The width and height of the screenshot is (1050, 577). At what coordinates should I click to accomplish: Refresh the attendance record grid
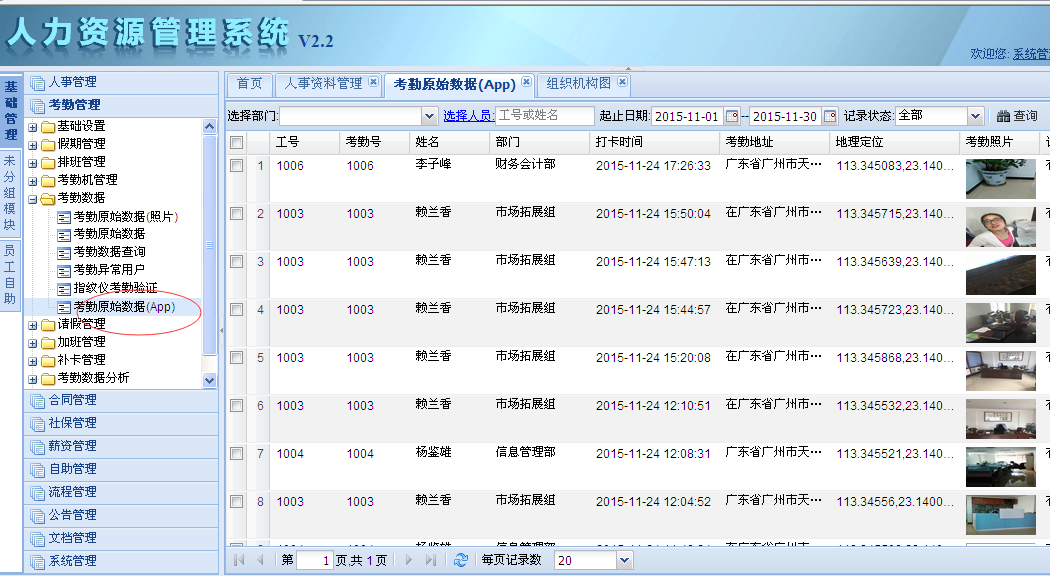coord(461,560)
